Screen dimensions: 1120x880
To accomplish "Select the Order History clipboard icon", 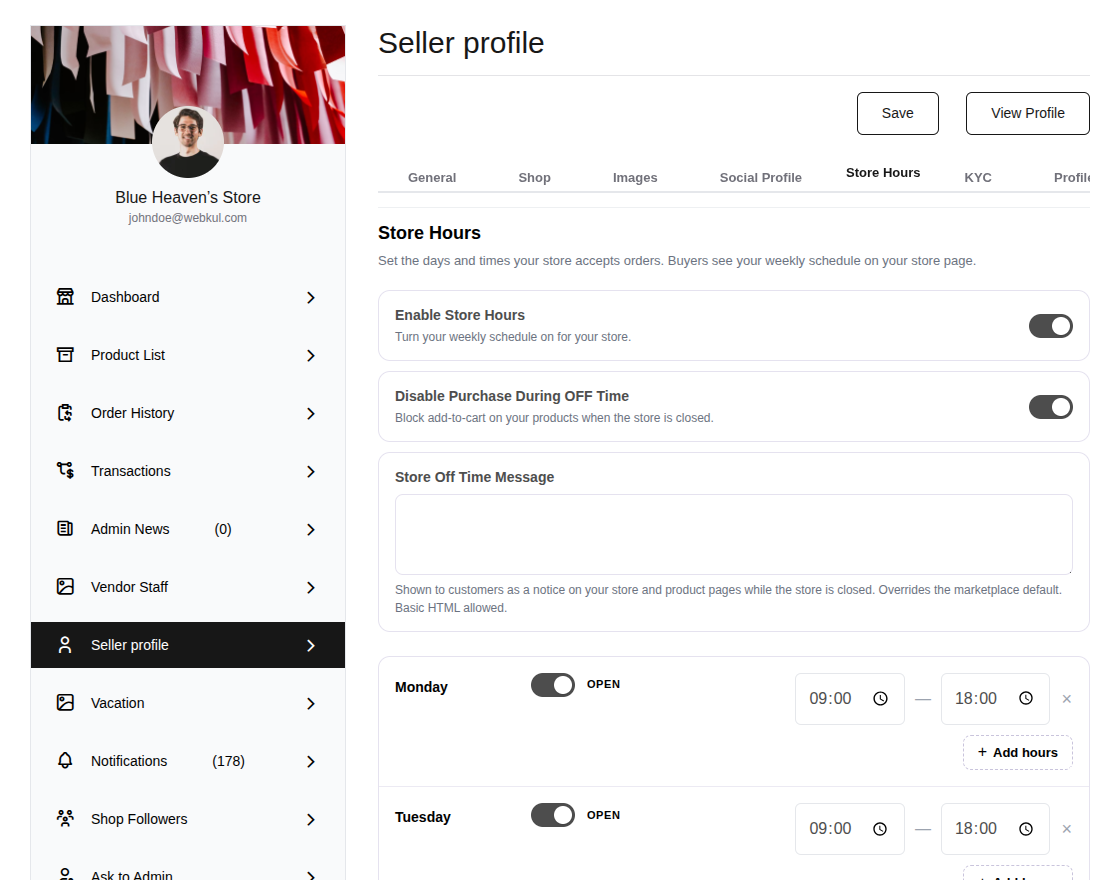I will click(65, 412).
